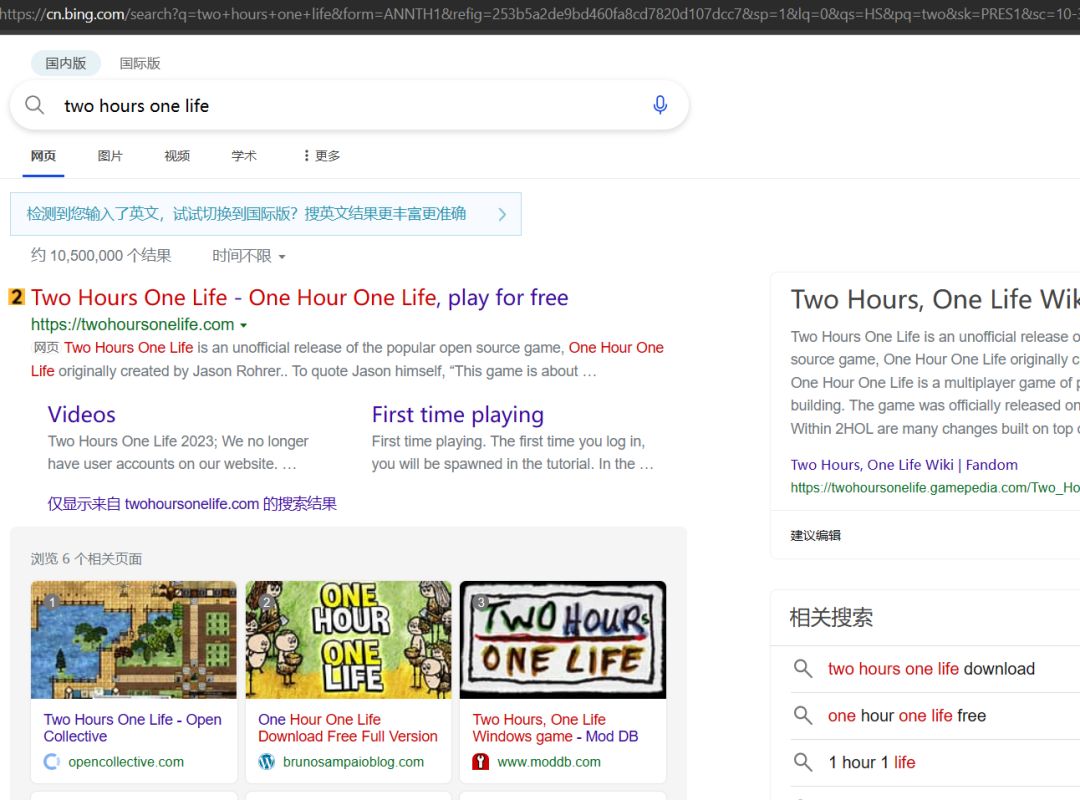The height and width of the screenshot is (800, 1080).
Task: Click the WordPress favicon for brunosampaioblog.com
Action: click(x=266, y=762)
